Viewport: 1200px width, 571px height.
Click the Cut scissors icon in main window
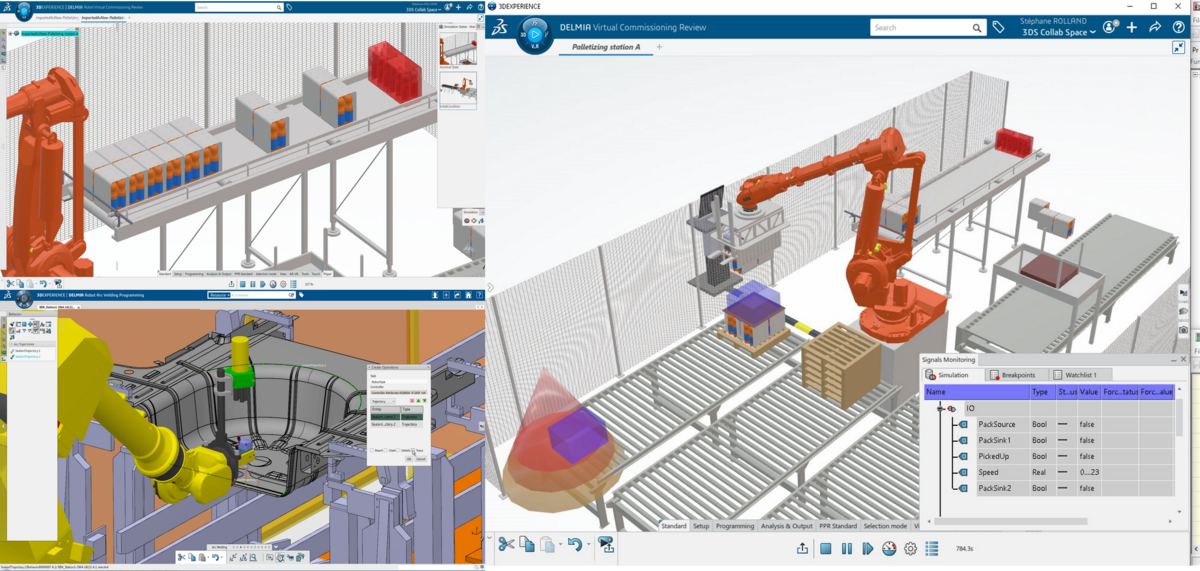click(x=506, y=544)
